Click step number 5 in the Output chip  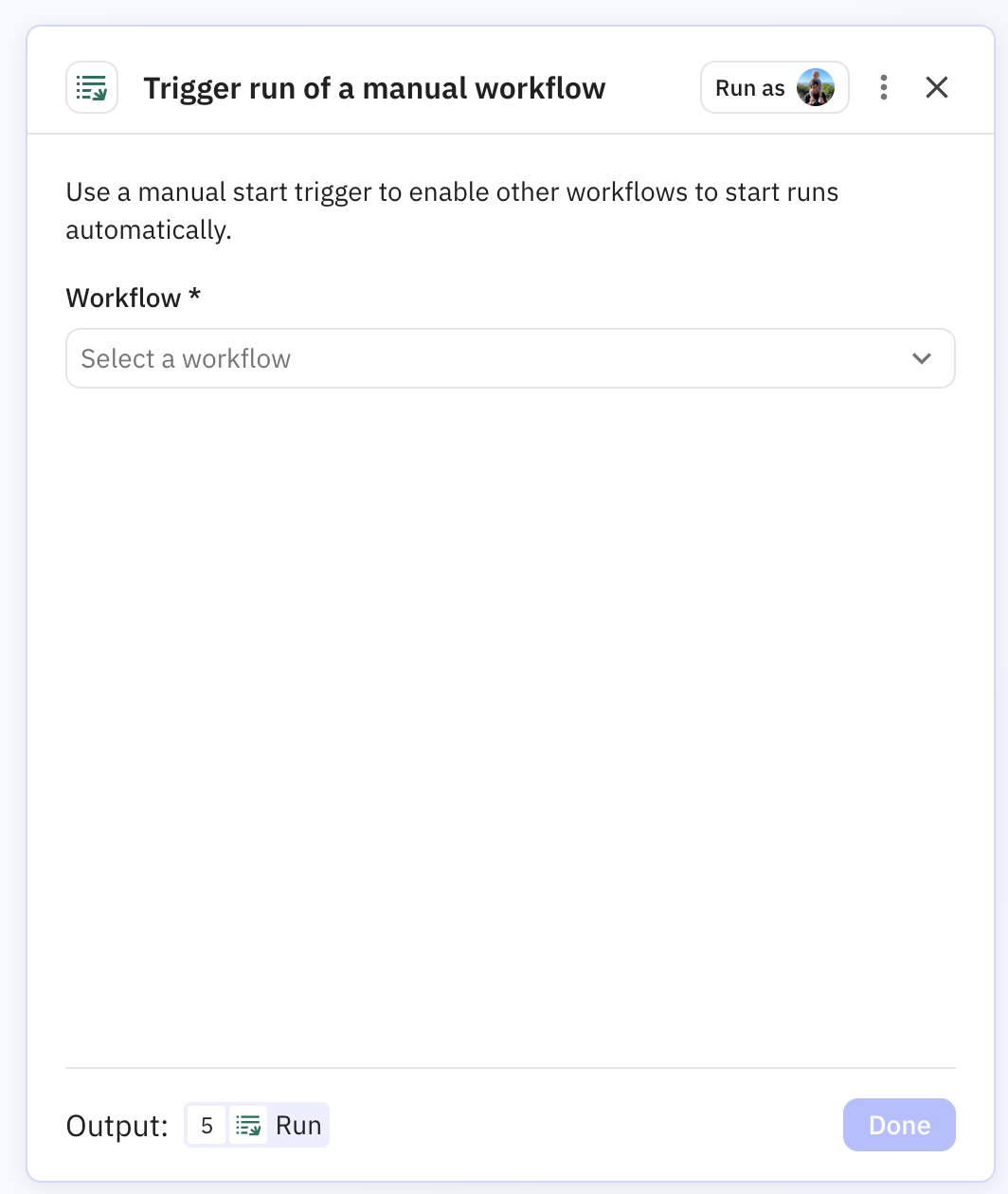pyautogui.click(x=207, y=1126)
